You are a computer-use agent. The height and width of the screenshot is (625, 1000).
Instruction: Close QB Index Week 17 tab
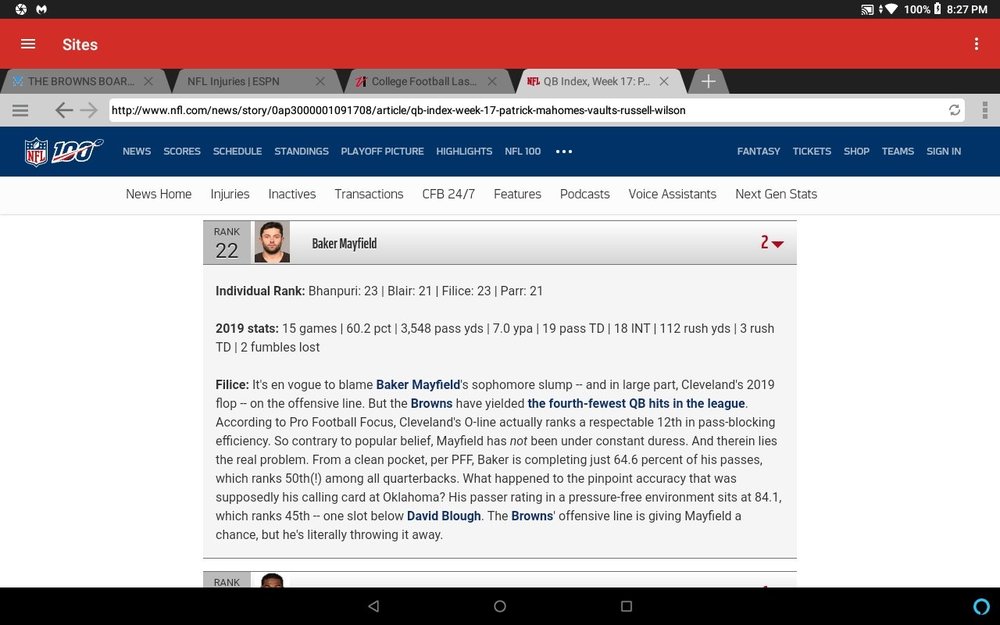click(664, 82)
